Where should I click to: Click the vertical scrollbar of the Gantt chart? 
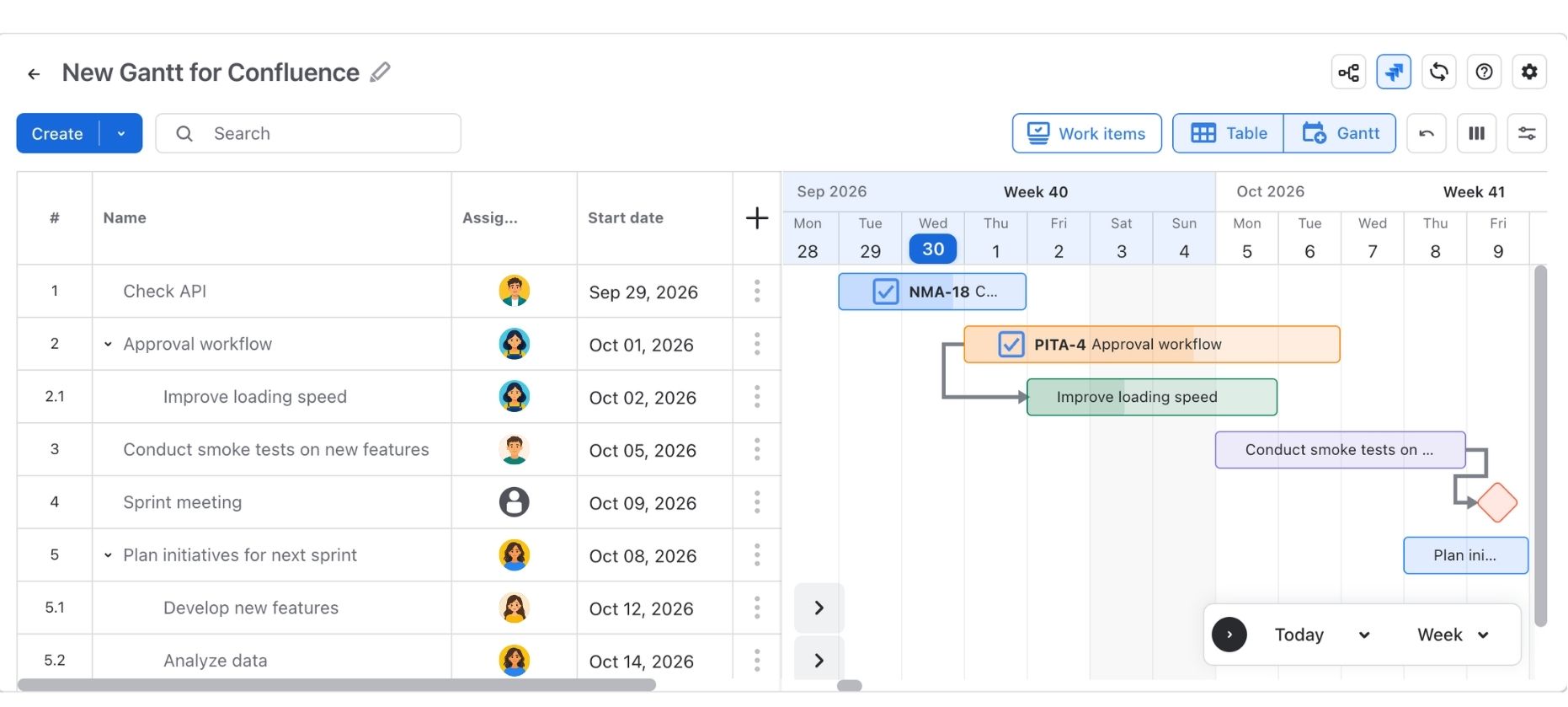pos(1540,446)
